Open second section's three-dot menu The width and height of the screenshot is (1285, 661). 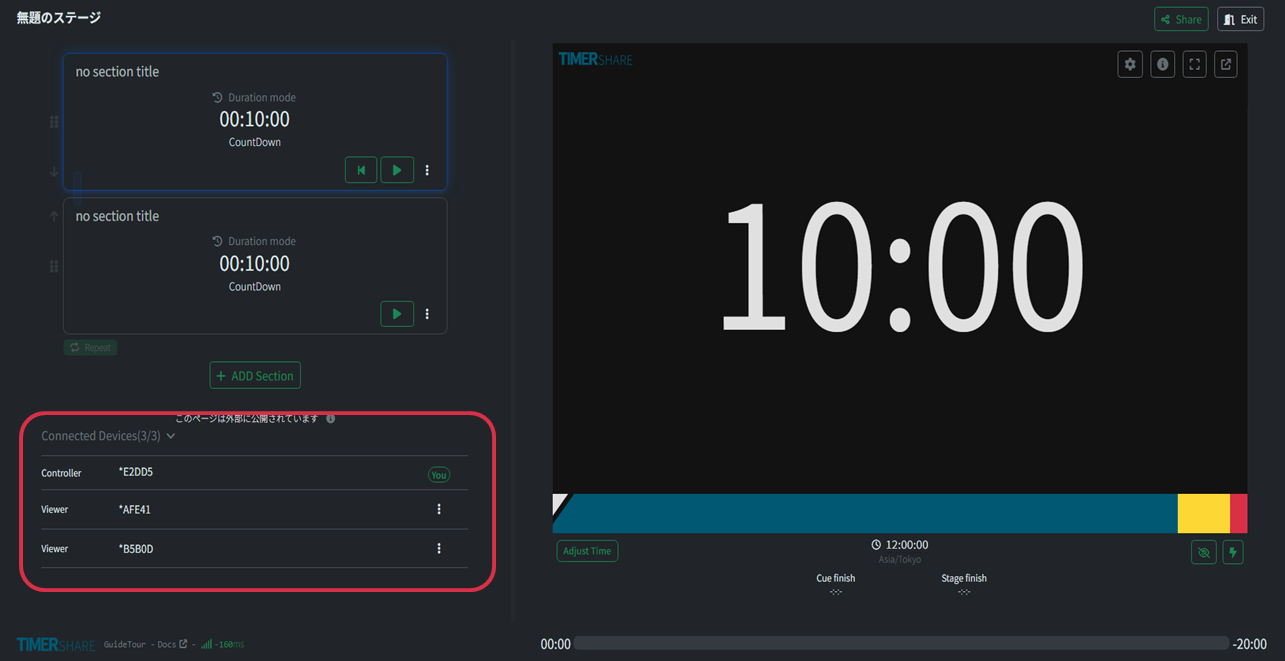point(427,314)
